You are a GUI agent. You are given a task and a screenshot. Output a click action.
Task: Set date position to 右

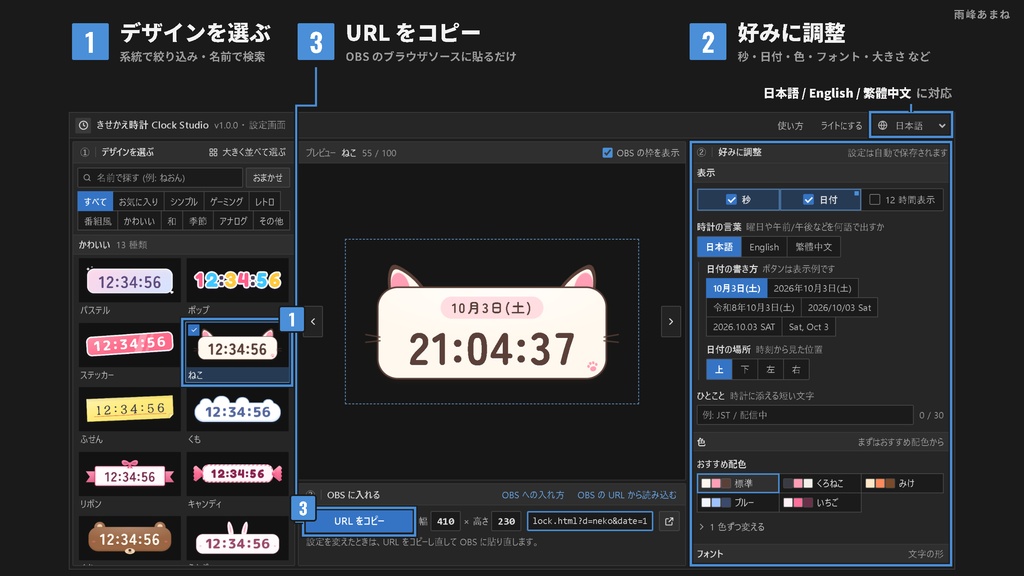796,370
